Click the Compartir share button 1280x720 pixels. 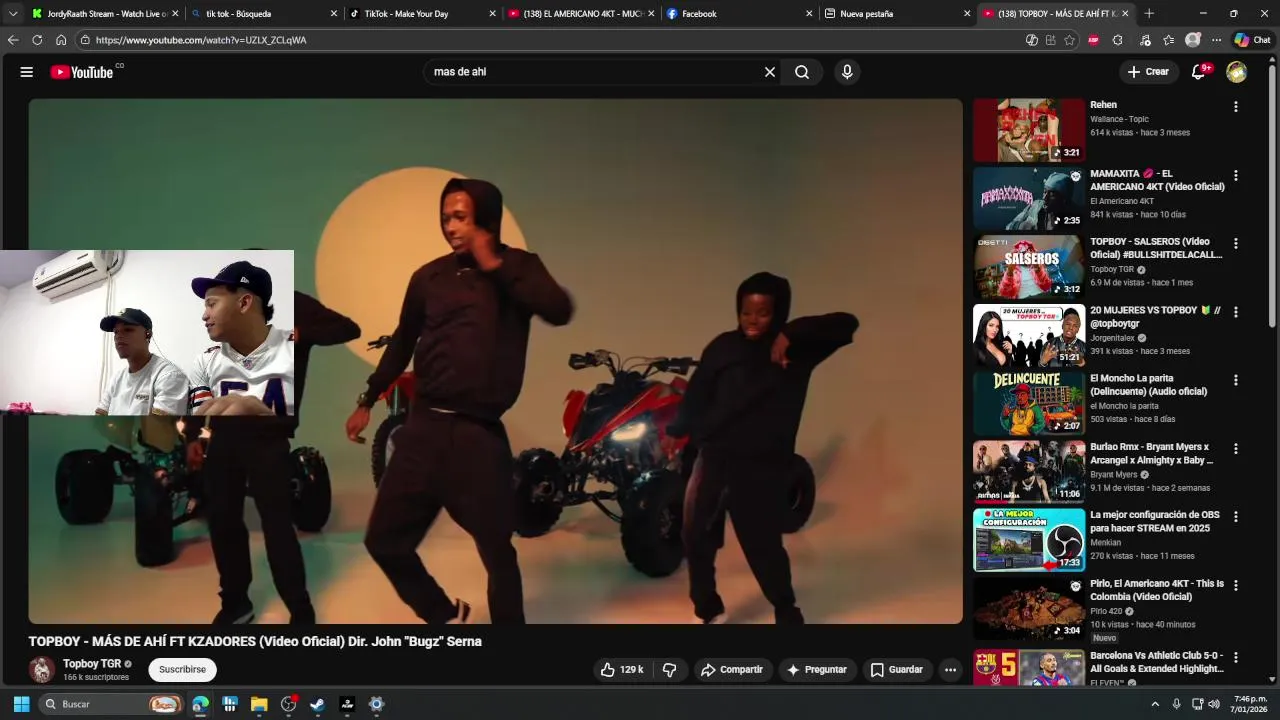(x=732, y=670)
